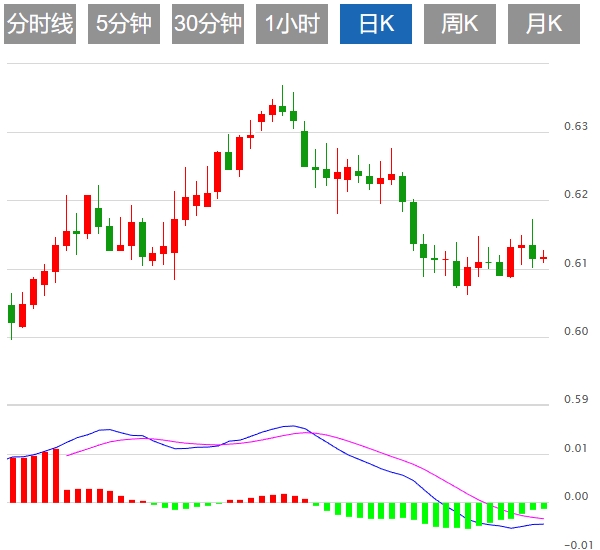Click the last candlestick on the right

coord(543,258)
